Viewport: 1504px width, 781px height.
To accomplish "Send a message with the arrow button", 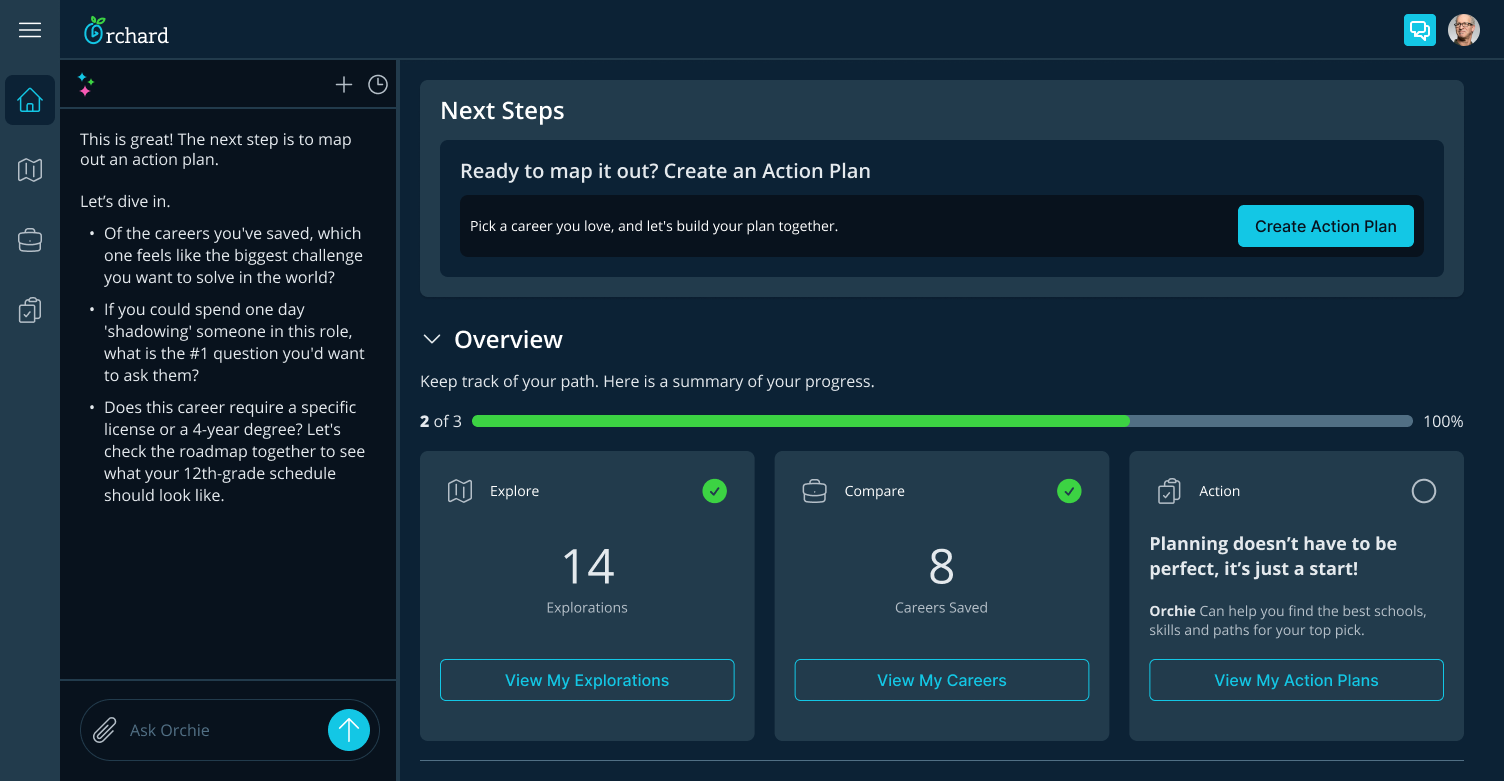I will click(349, 730).
